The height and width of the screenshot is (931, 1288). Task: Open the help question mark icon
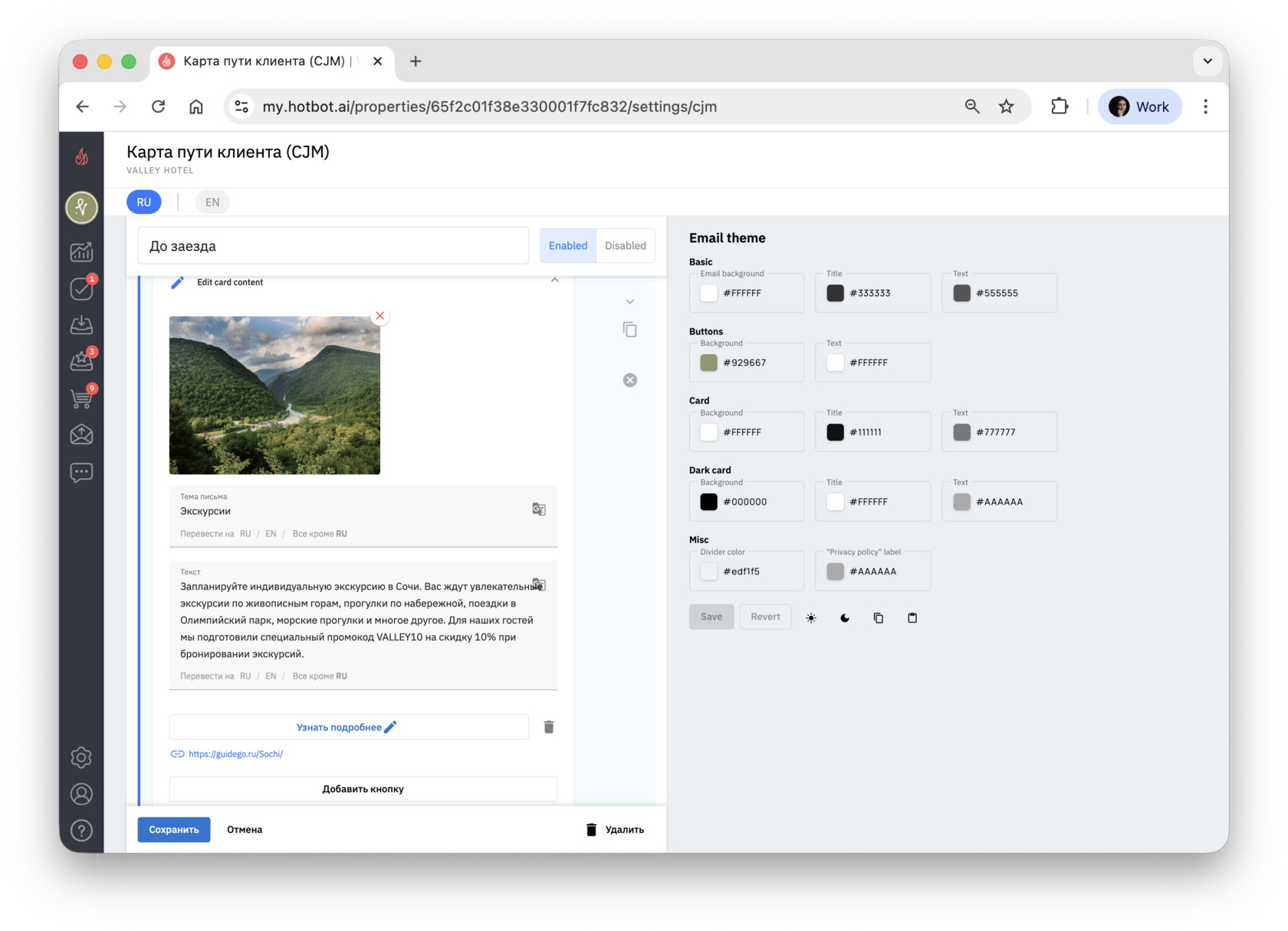(81, 831)
